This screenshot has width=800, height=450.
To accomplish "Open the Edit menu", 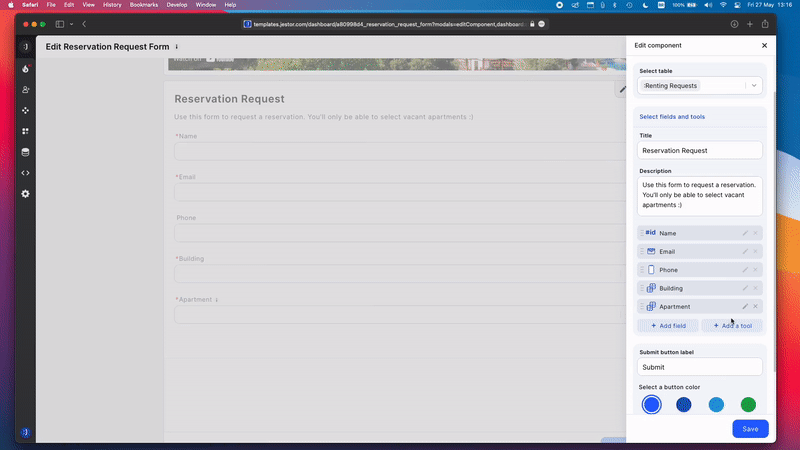I will pos(69,5).
